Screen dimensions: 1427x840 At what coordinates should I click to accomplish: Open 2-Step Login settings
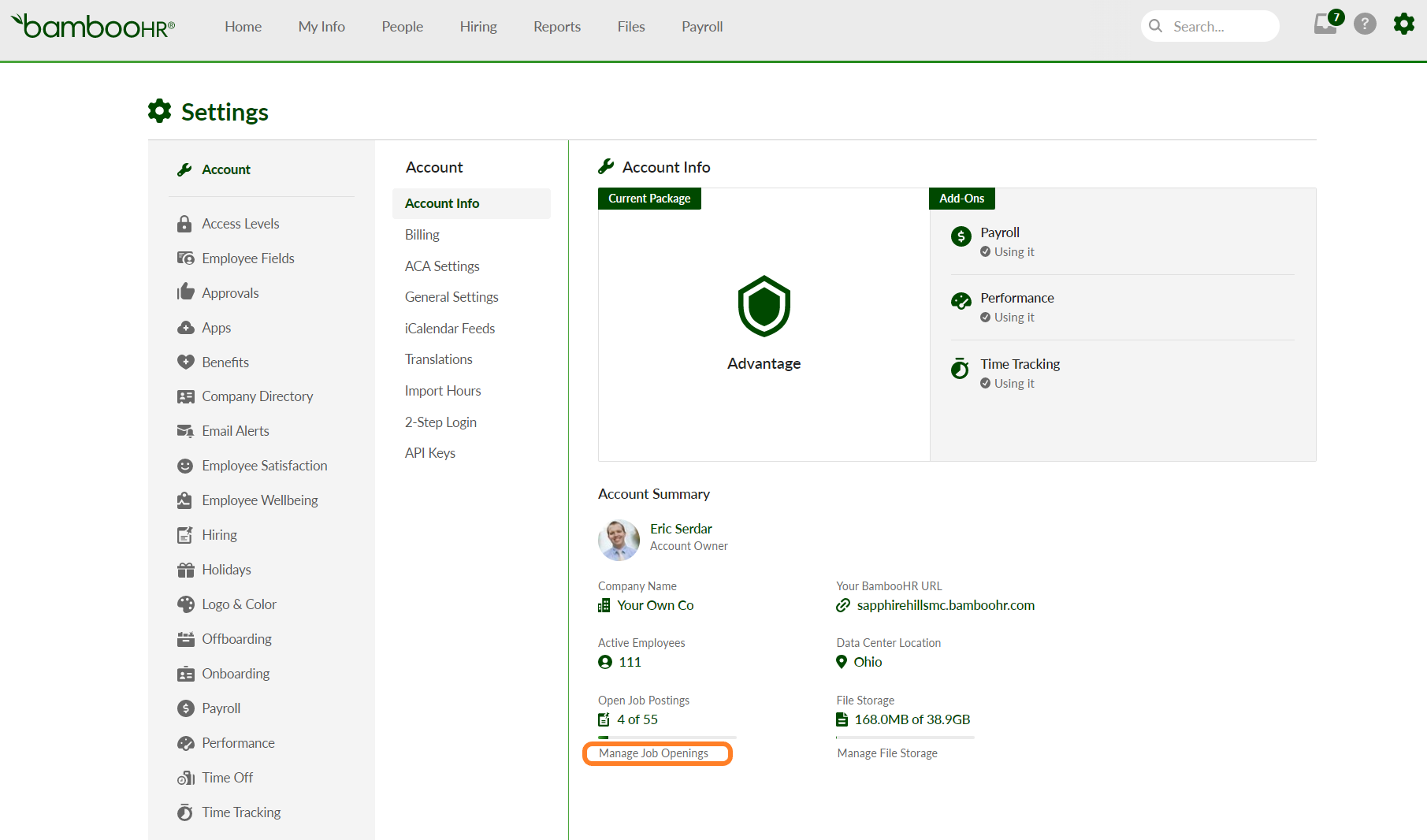click(x=440, y=422)
